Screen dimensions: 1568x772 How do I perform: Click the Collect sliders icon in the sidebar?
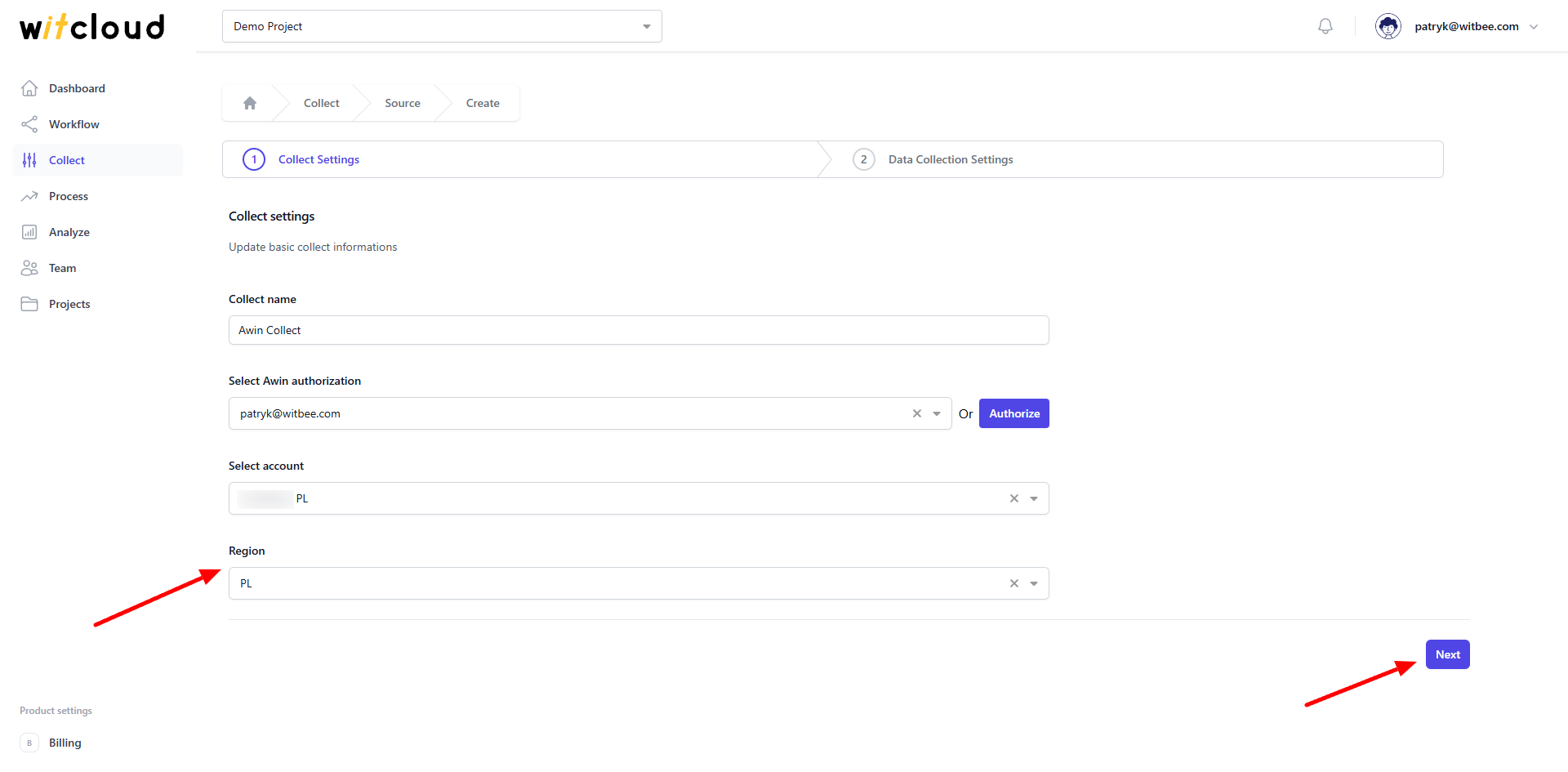29,160
